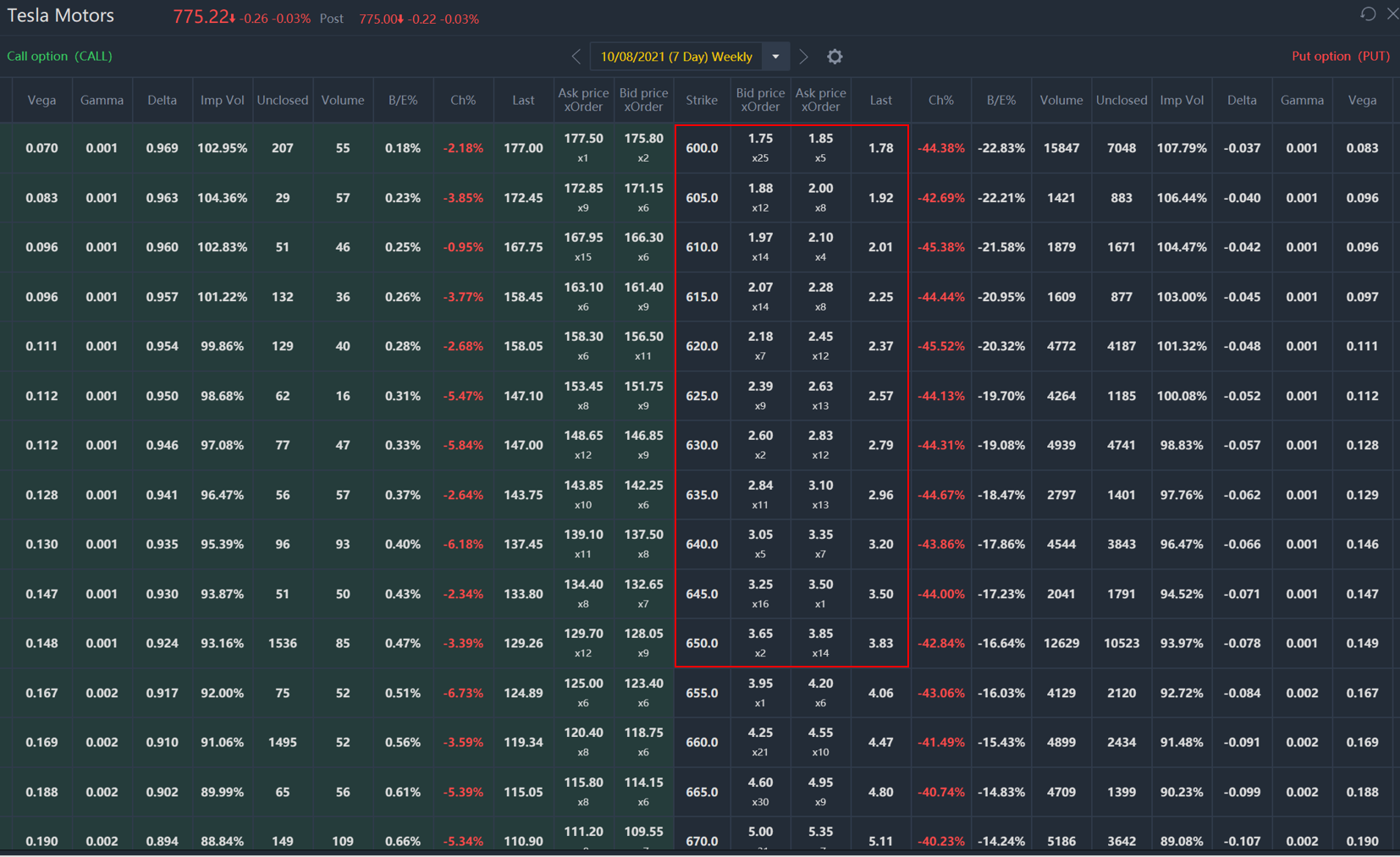
Task: Select the 625.0 strike cell
Action: point(702,396)
